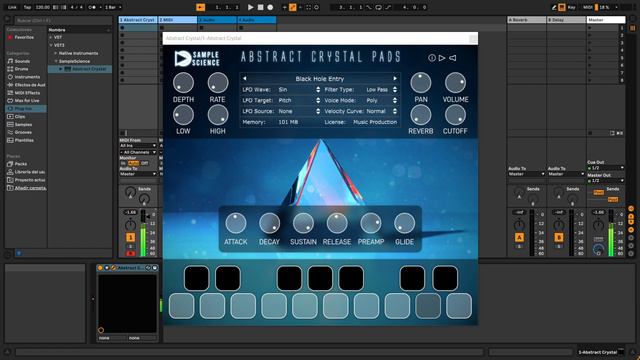Go to the previous preset arrow
This screenshot has width=640, height=360.
(x=244, y=78)
